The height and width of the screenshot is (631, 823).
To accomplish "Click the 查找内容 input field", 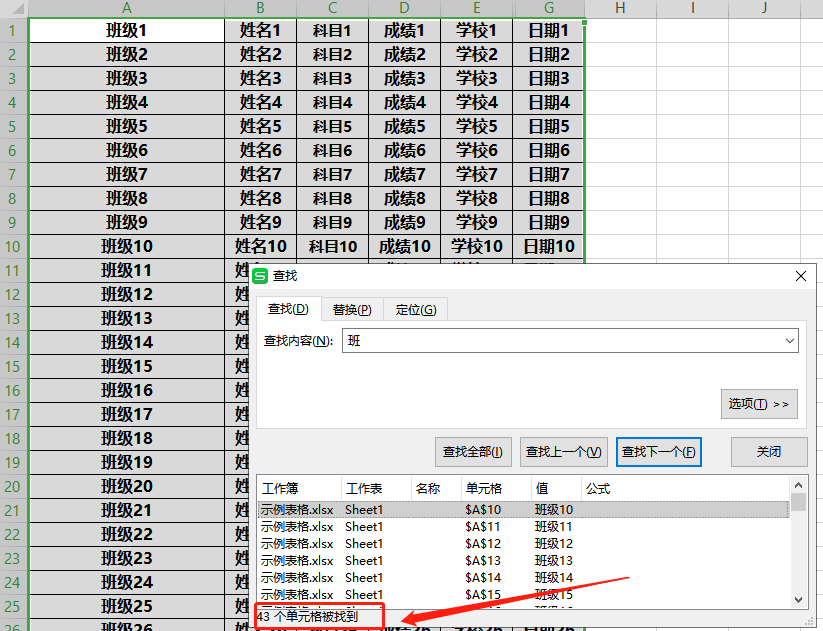I will click(560, 341).
